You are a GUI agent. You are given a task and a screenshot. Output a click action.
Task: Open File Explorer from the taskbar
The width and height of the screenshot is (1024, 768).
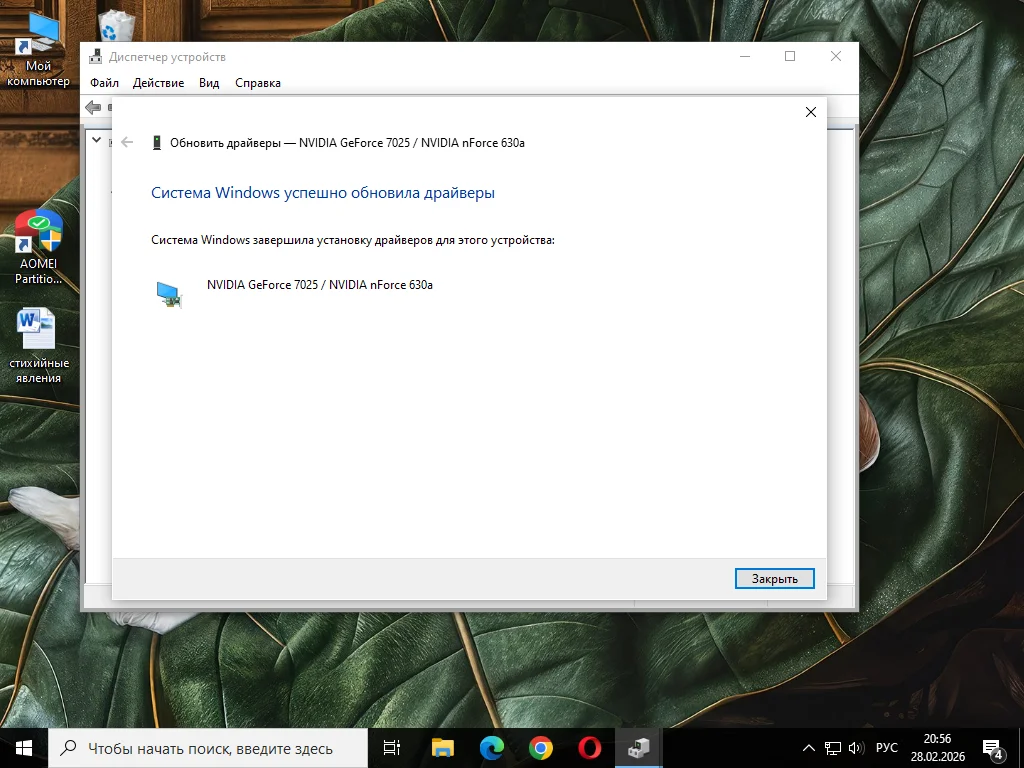[x=442, y=747]
